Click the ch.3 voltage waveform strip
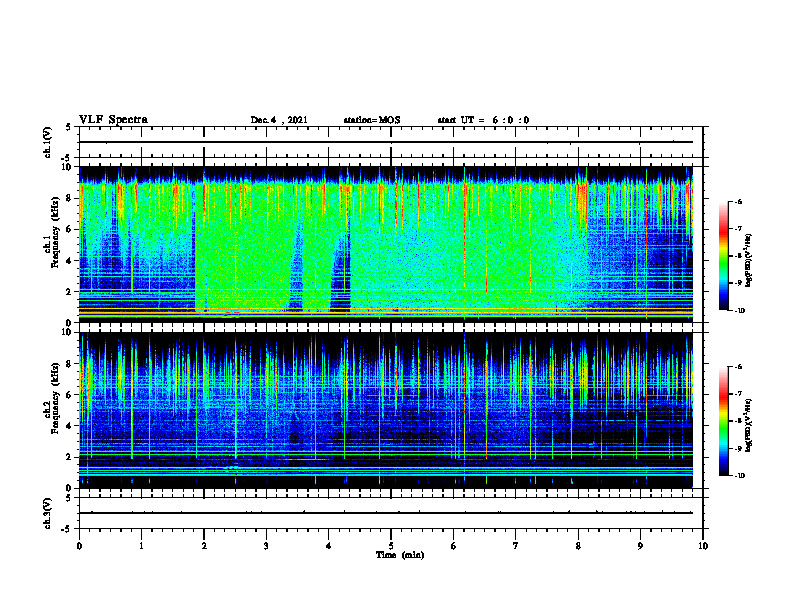Screen dimensions: 792x612 point(391,513)
